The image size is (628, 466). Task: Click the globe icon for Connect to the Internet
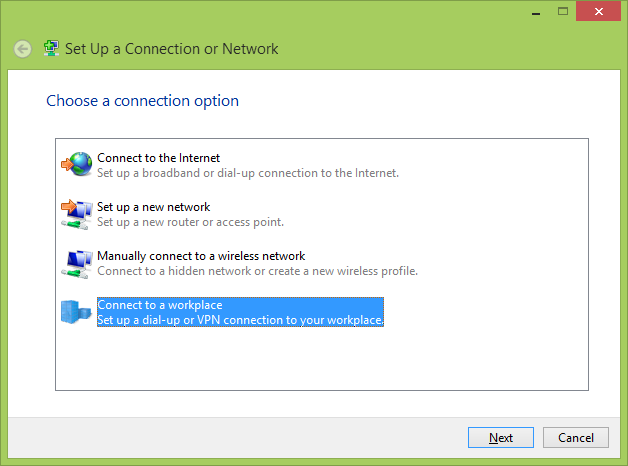[x=76, y=164]
